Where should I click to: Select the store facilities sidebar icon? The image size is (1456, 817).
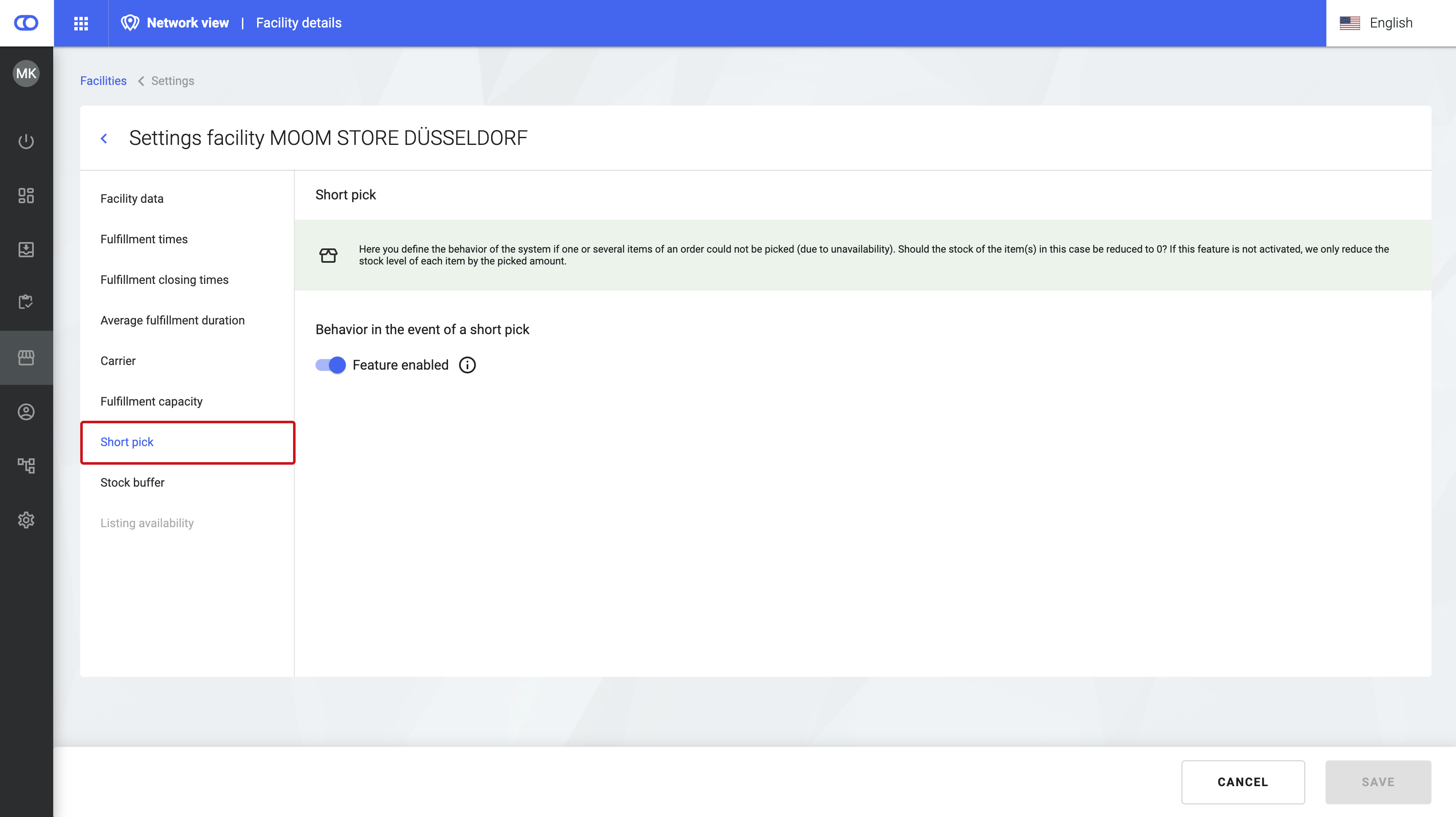coord(26,357)
